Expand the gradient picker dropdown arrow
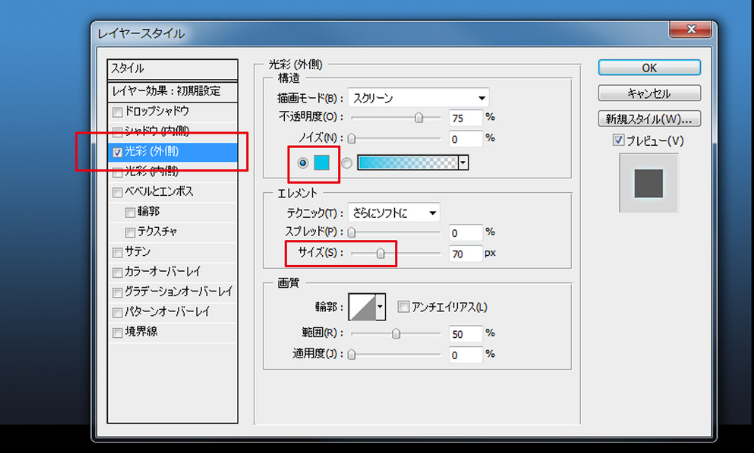This screenshot has height=453, width=754. pyautogui.click(x=464, y=162)
